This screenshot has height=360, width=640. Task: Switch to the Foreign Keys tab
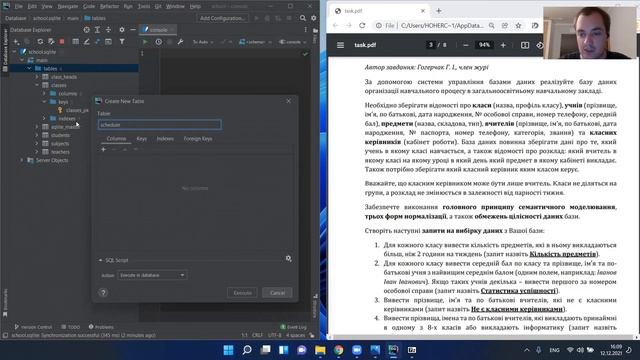click(198, 139)
